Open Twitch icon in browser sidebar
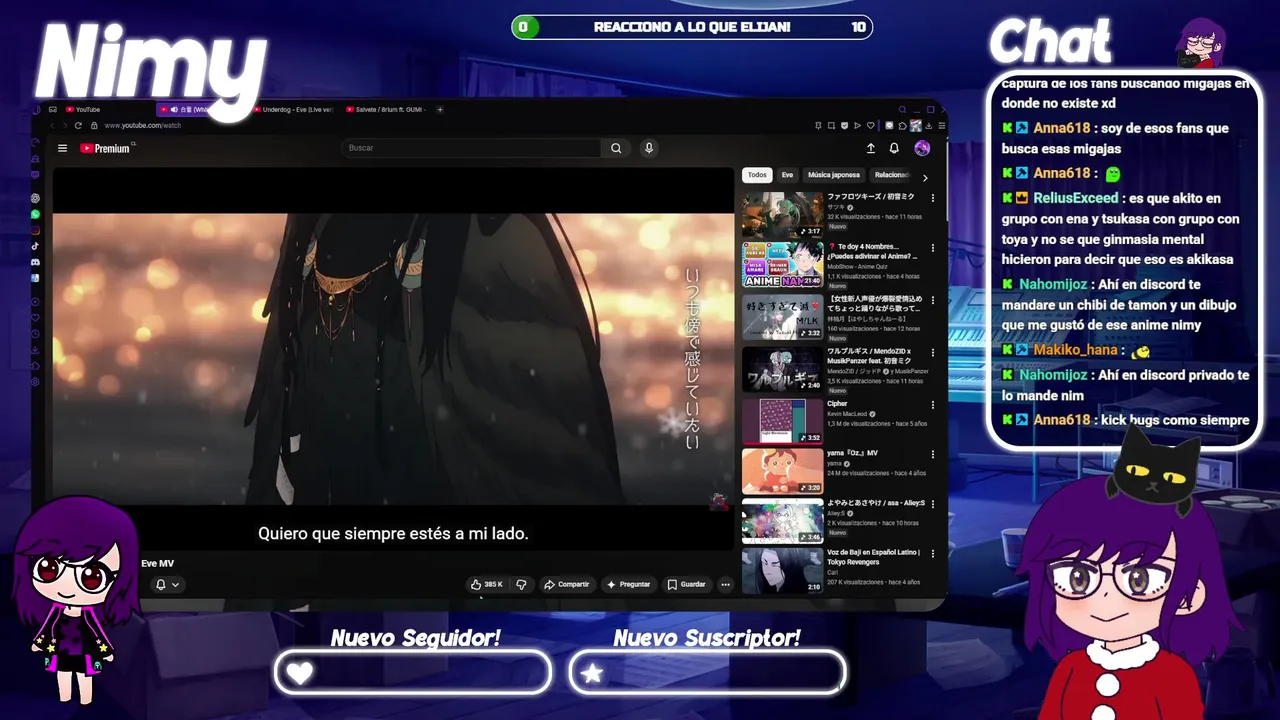 pos(35,175)
